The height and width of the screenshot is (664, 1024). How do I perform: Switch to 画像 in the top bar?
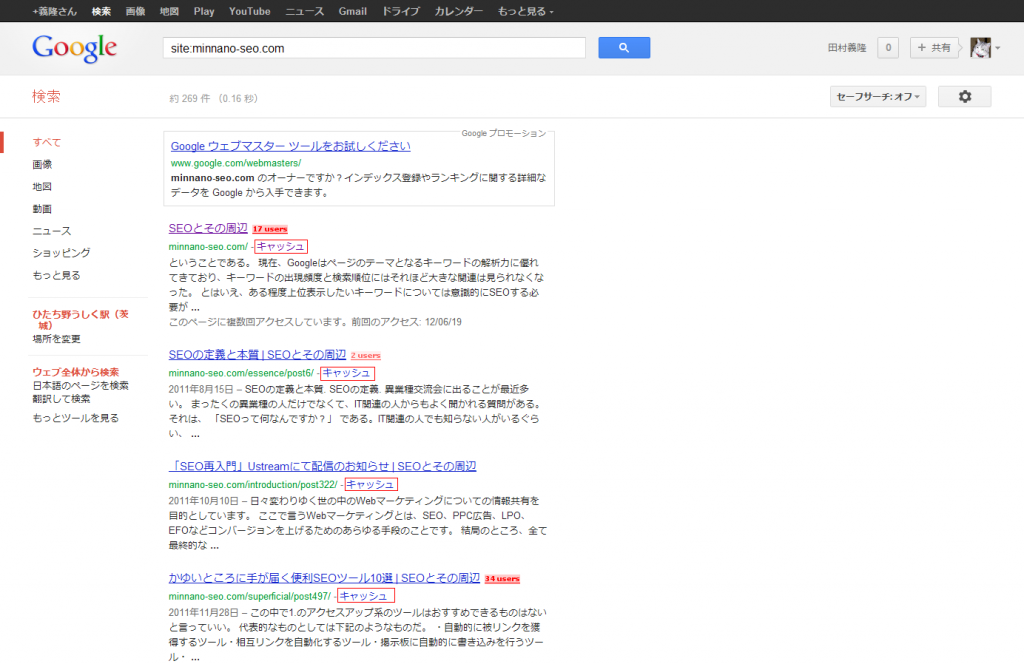(x=135, y=11)
